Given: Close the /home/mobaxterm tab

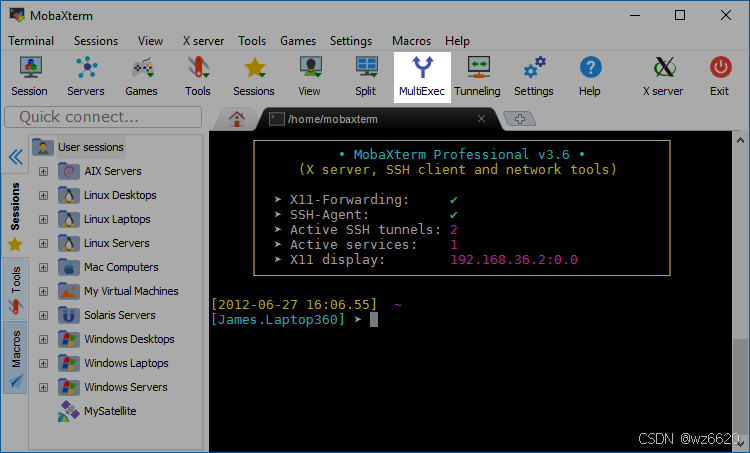Looking at the screenshot, I should [481, 119].
